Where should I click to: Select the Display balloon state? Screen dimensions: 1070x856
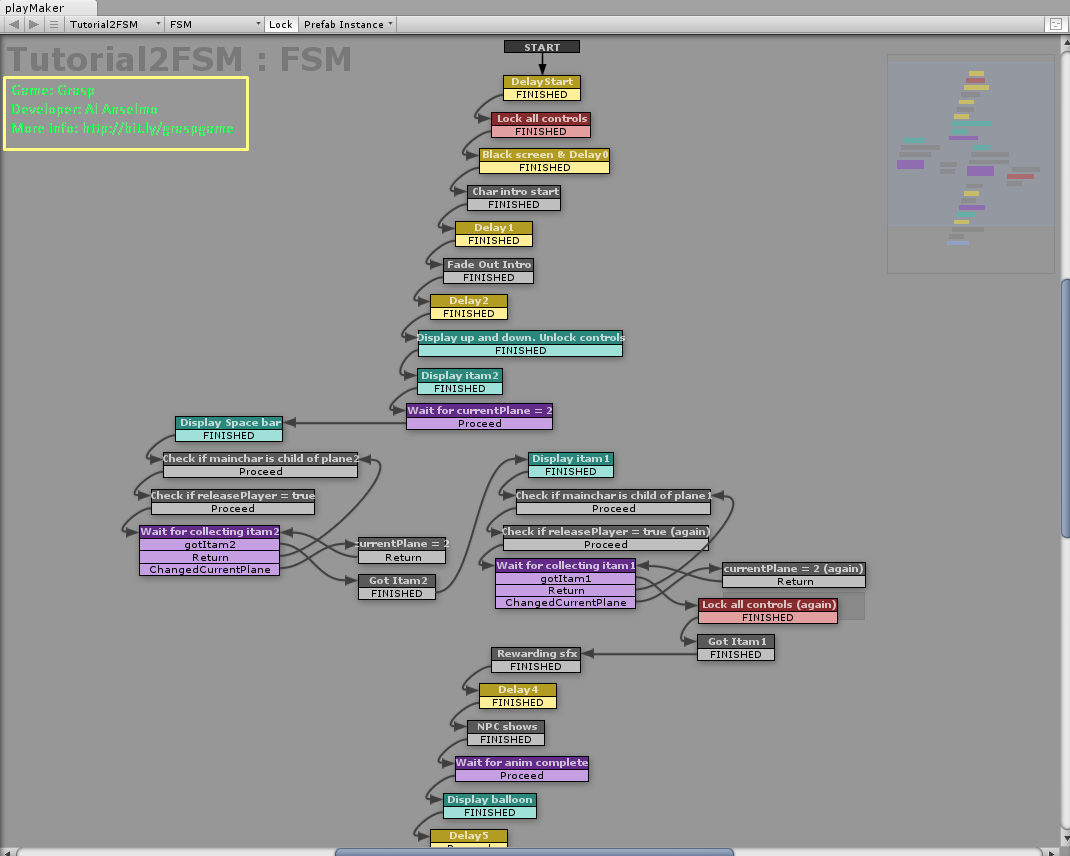(490, 800)
